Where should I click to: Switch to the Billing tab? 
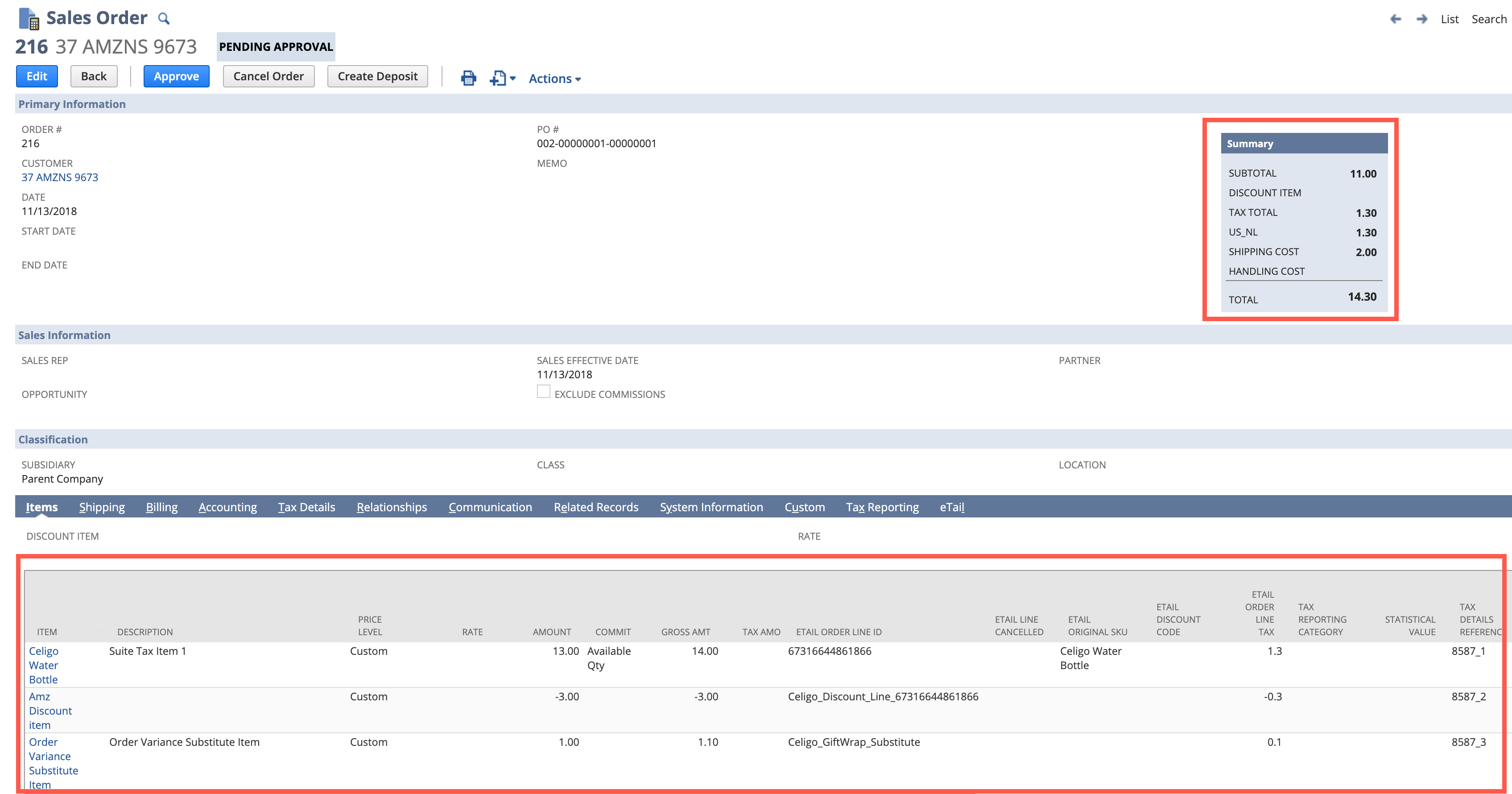162,507
